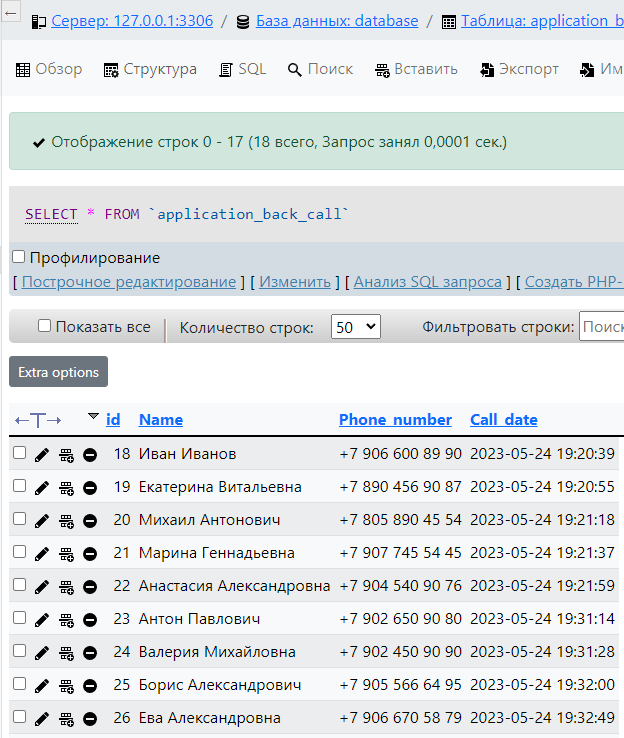624x738 pixels.
Task: Enable the Профилирование checkbox
Action: 18,257
